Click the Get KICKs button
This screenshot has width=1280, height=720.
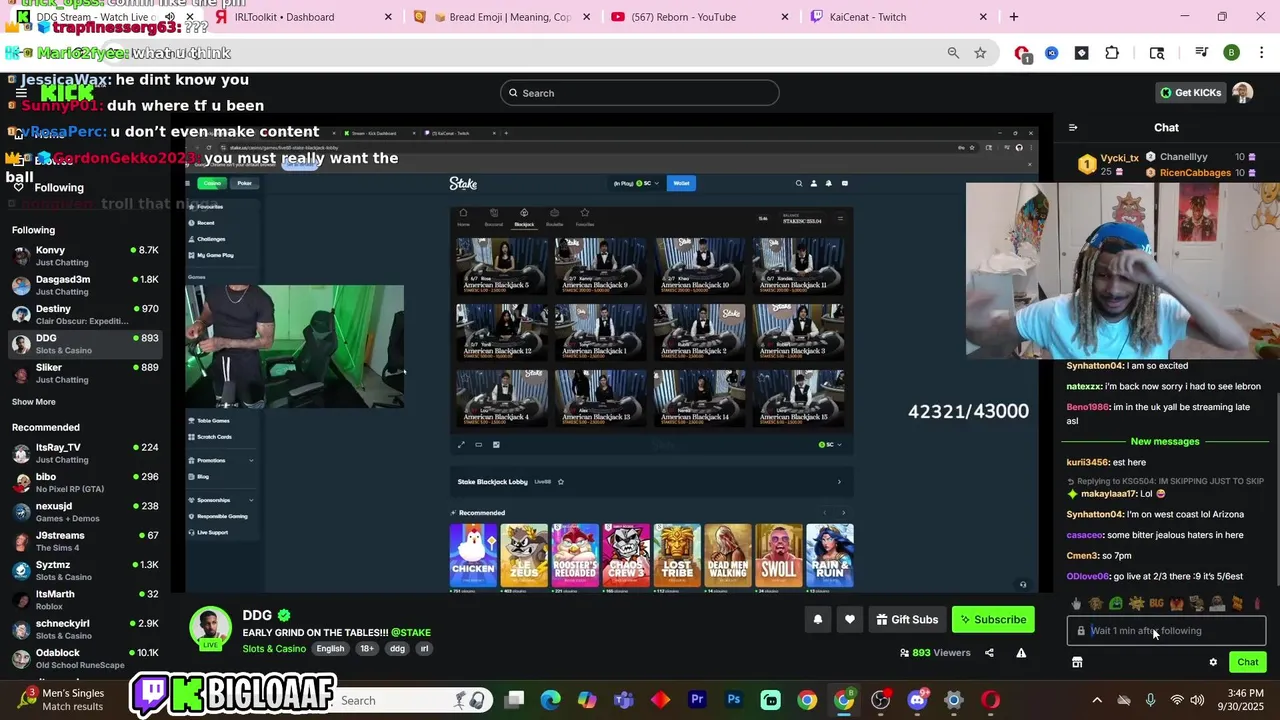pos(1190,93)
